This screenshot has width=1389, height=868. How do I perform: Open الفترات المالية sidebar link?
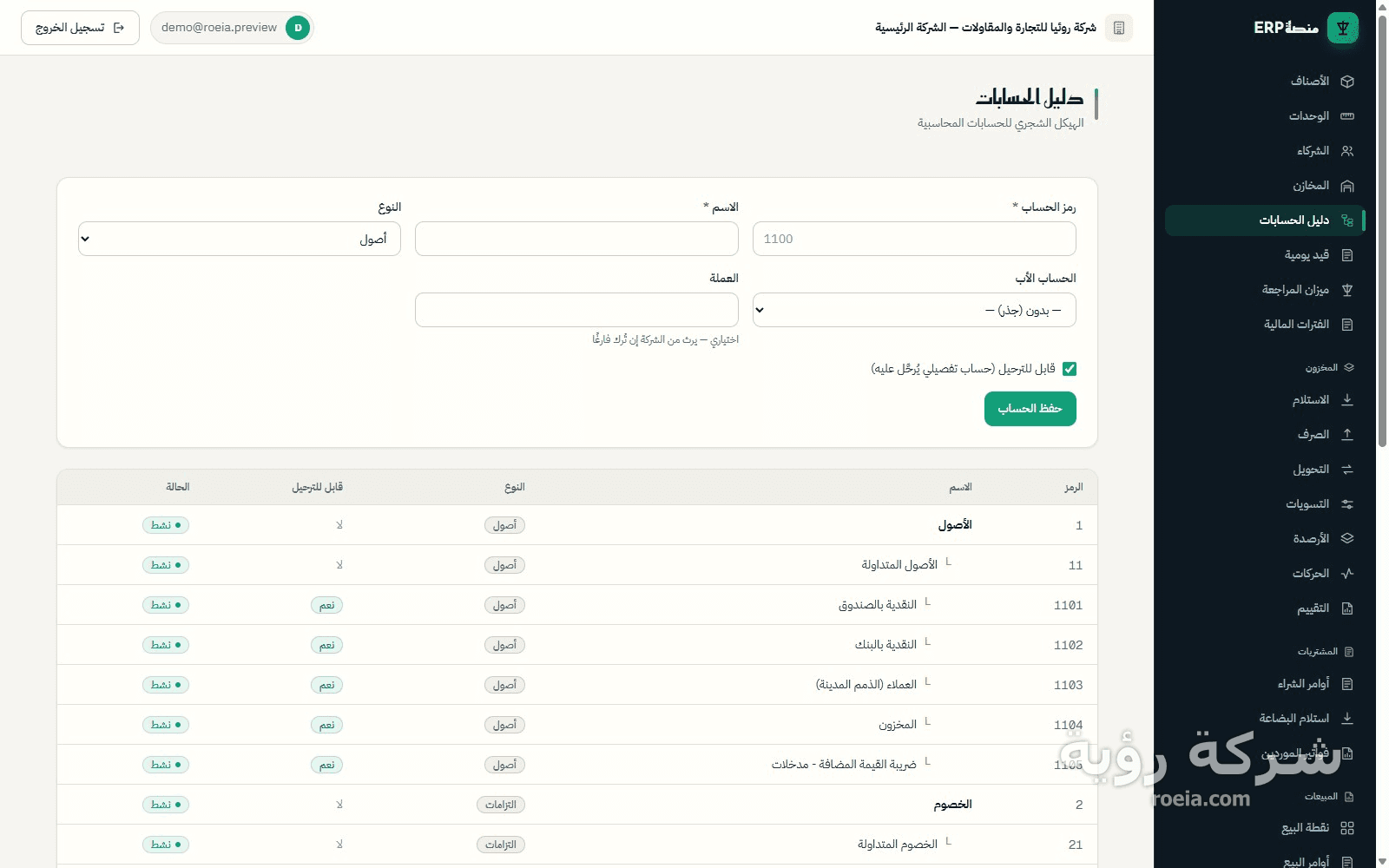(x=1265, y=325)
